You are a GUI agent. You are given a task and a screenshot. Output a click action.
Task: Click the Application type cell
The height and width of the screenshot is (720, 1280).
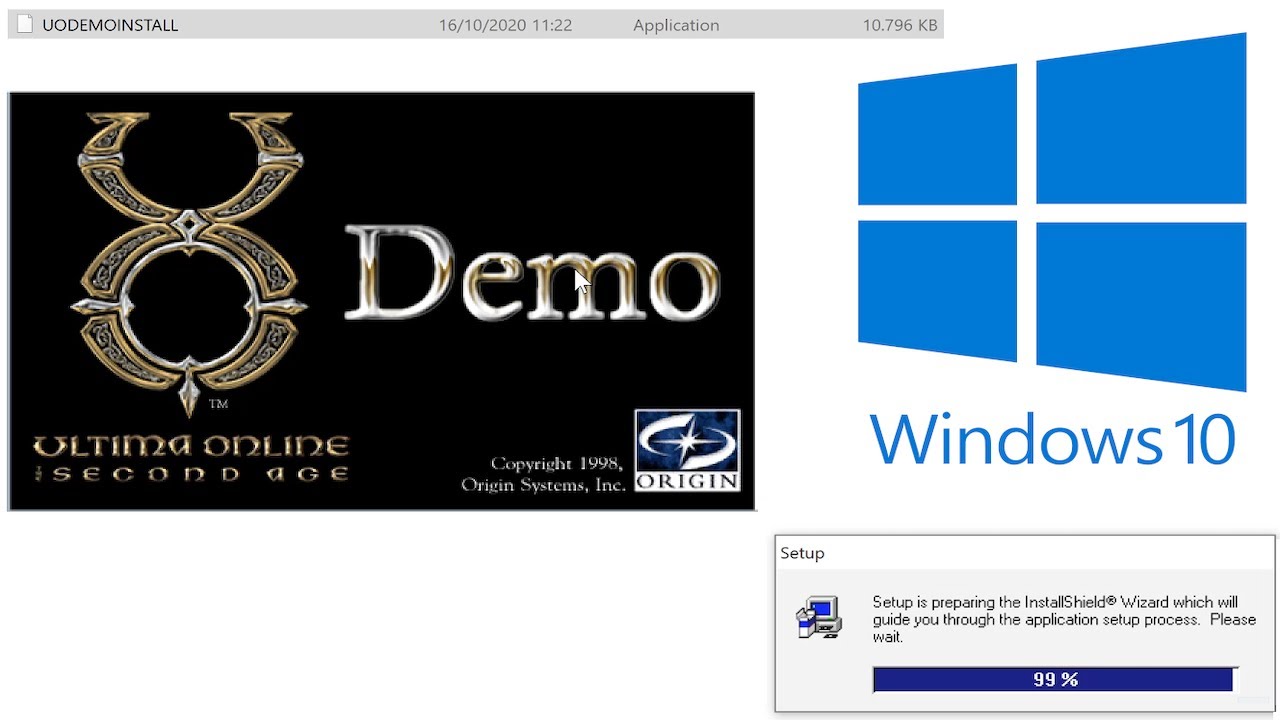click(x=676, y=25)
